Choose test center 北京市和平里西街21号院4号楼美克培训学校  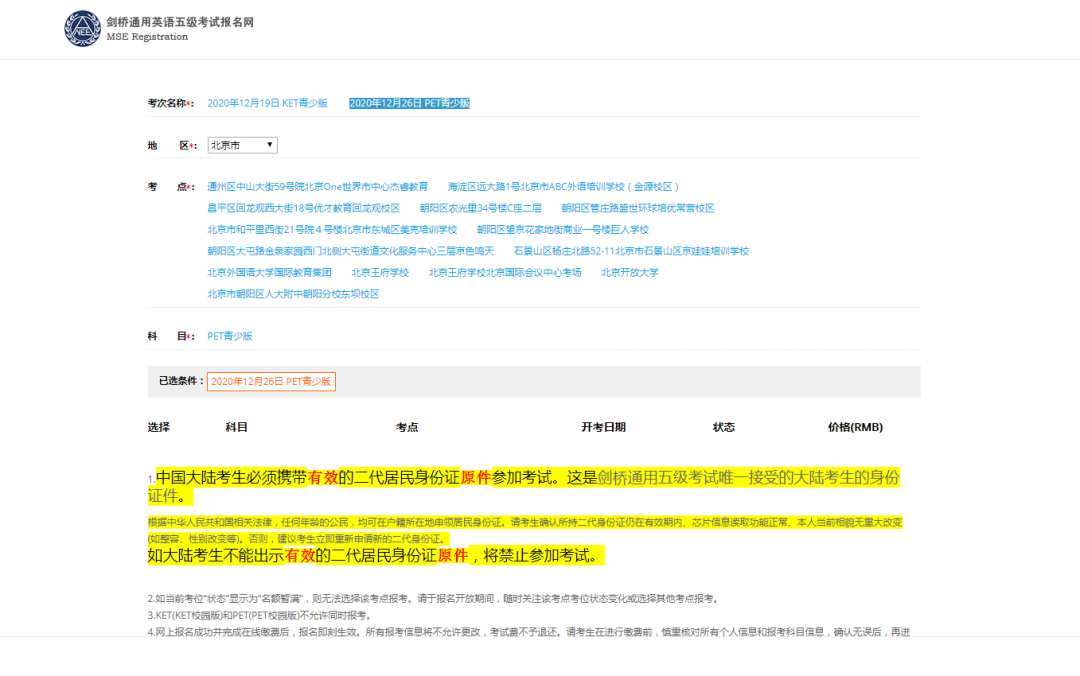click(x=332, y=229)
